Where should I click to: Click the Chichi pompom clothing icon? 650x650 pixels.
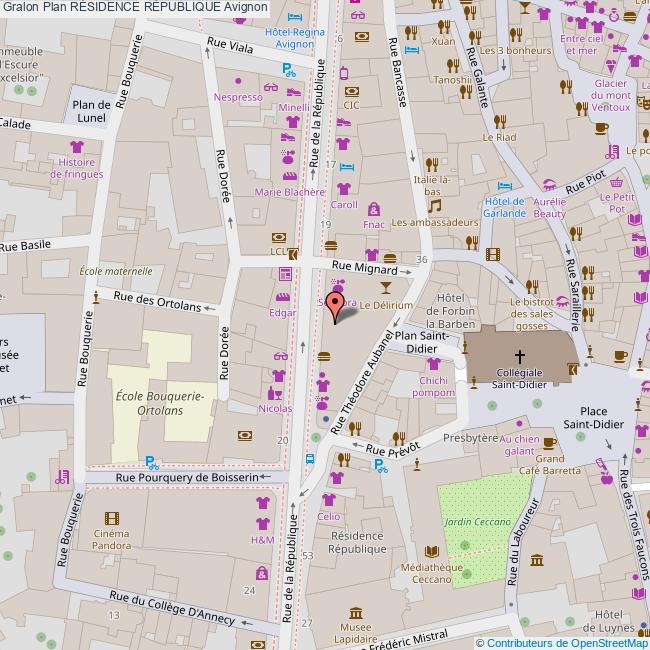pyautogui.click(x=434, y=364)
